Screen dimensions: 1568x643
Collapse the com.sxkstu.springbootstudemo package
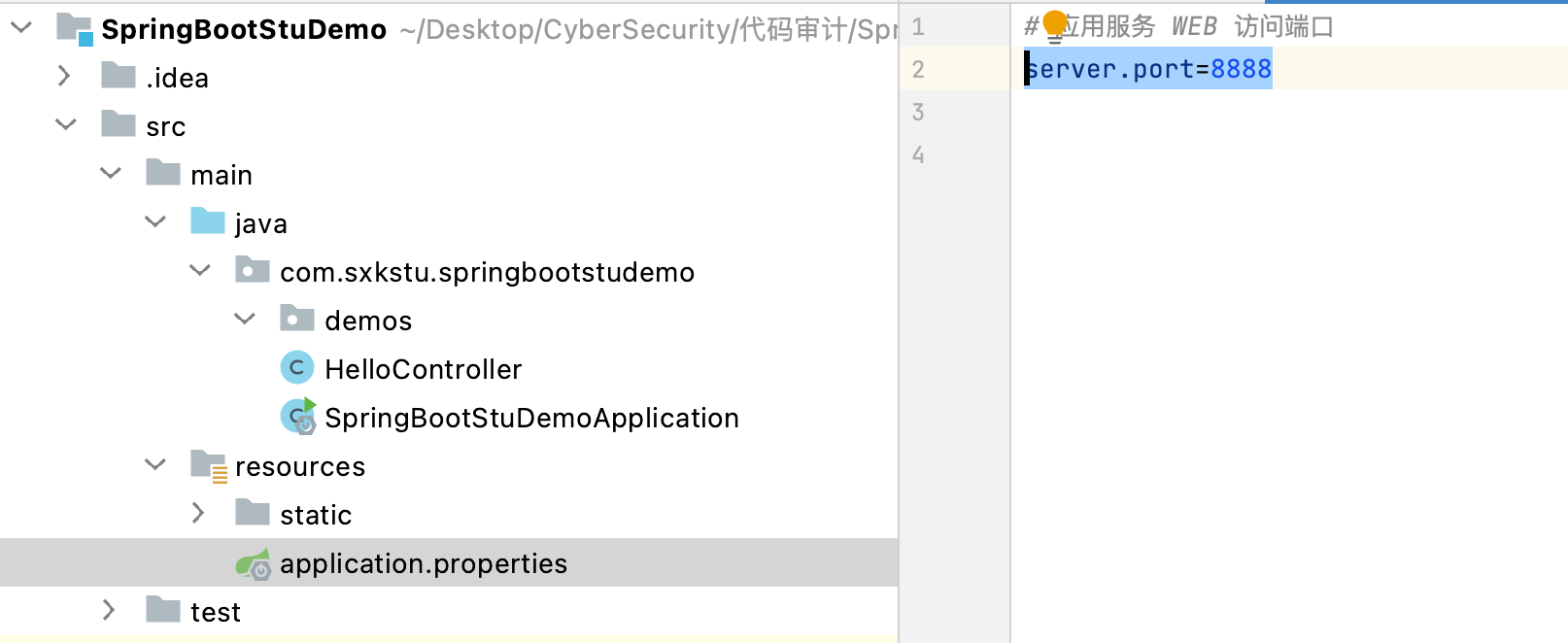[200, 271]
